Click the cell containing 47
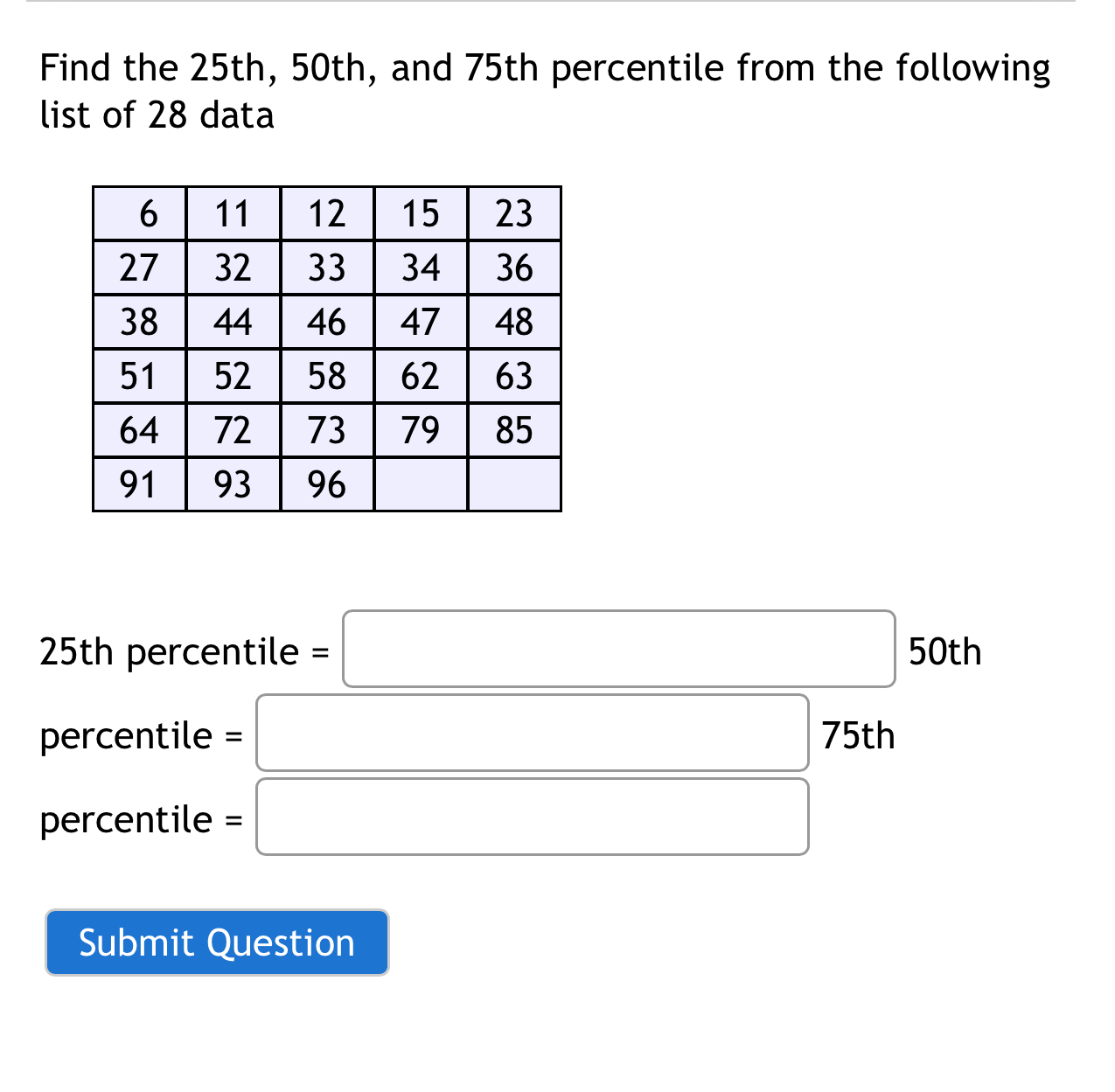This screenshot has height=1092, width=1115. (x=421, y=322)
